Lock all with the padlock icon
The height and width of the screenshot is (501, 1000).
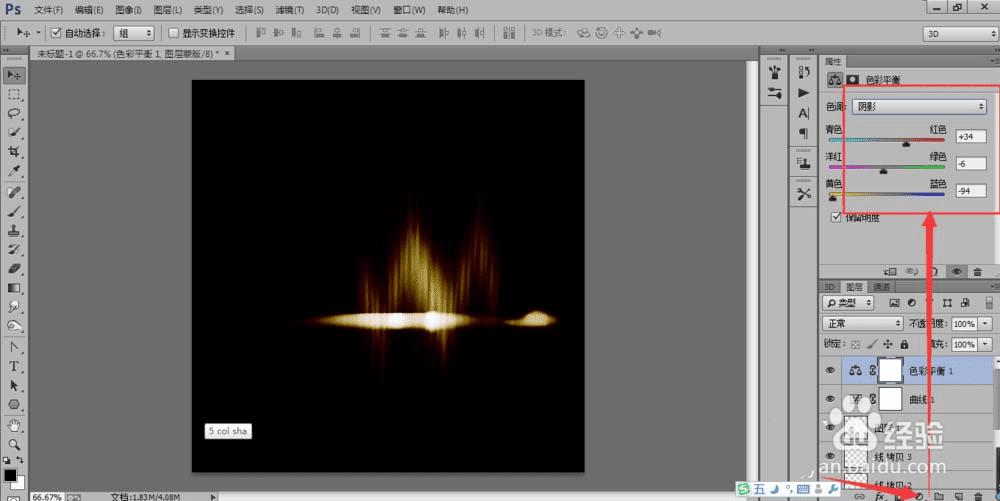pos(904,344)
